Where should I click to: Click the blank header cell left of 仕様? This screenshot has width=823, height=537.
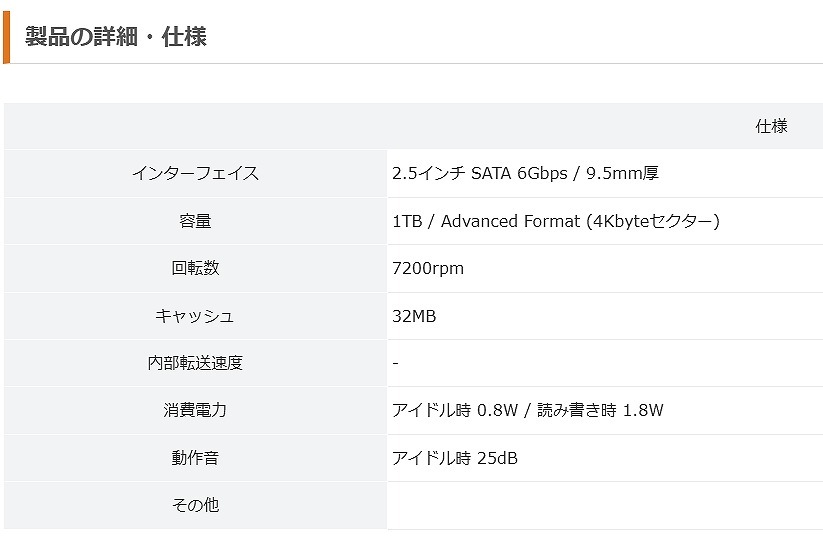click(195, 126)
